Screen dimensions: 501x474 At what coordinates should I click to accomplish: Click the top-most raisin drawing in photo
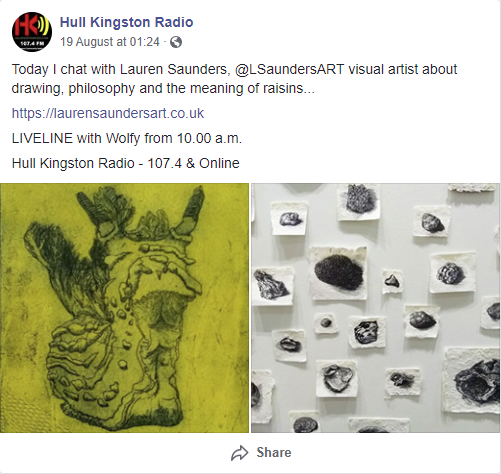[x=361, y=199]
